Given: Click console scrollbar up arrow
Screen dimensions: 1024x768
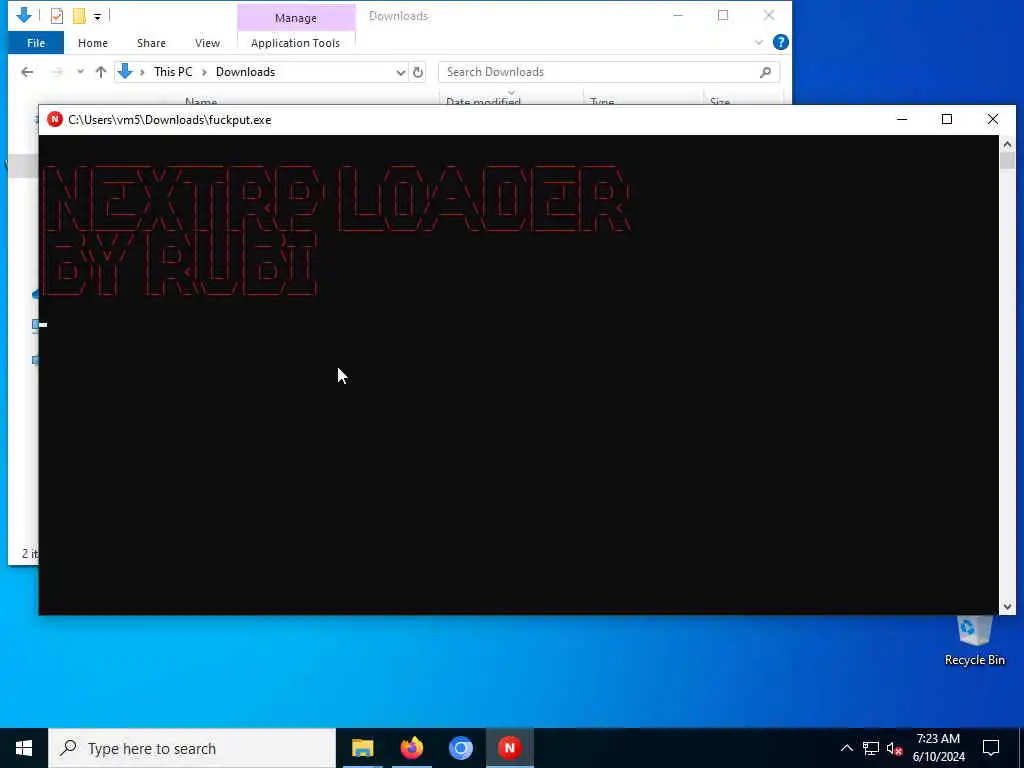Looking at the screenshot, I should click(1007, 144).
